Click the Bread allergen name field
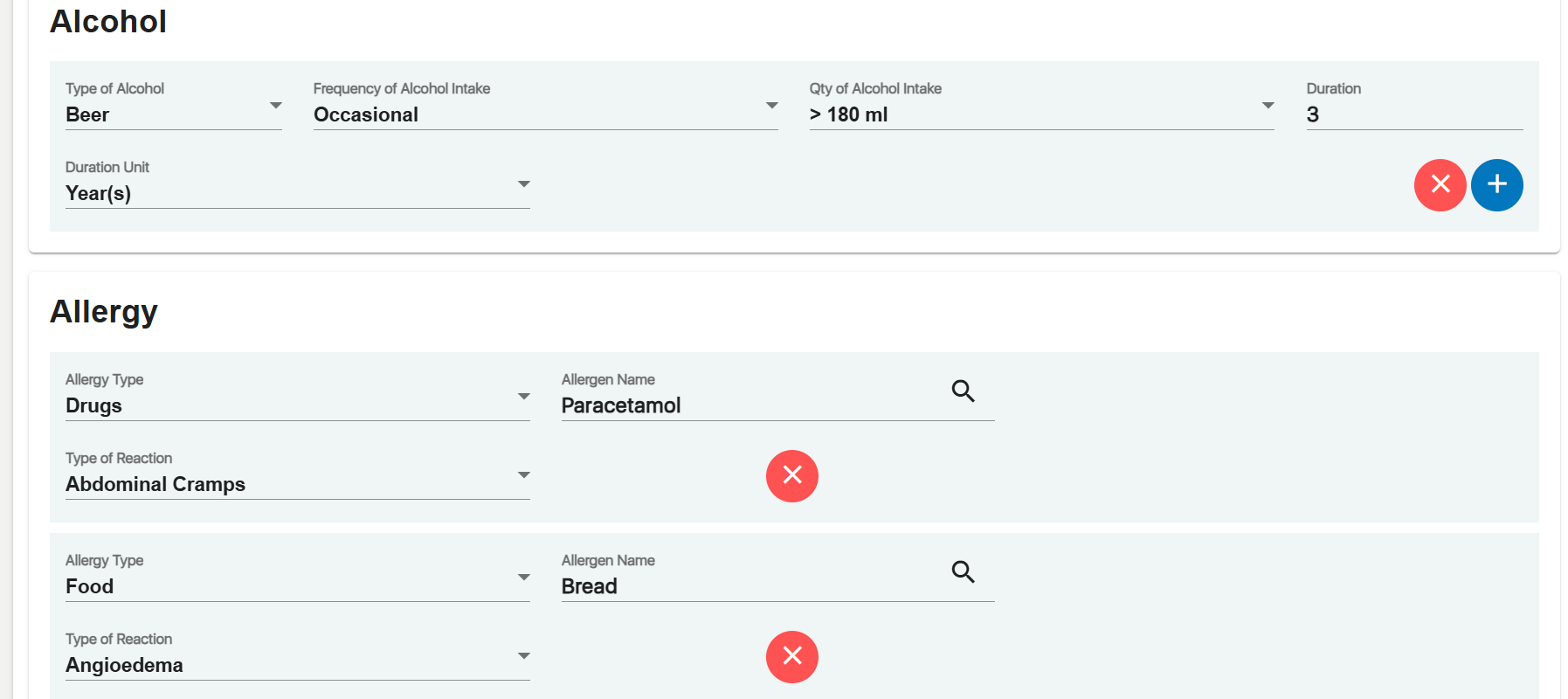This screenshot has height=699, width=1568. point(751,586)
